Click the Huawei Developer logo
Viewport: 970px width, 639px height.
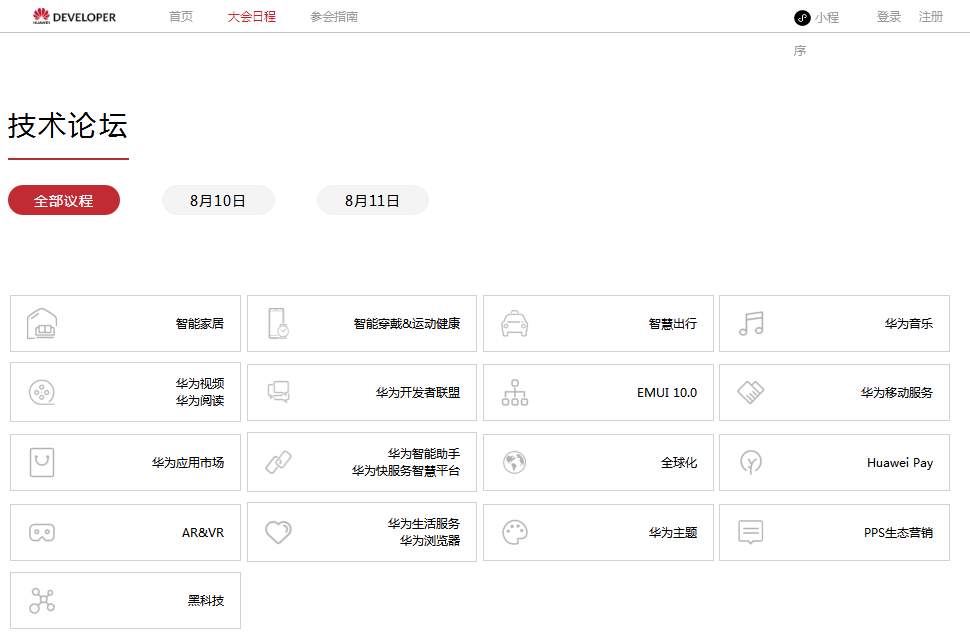tap(74, 16)
